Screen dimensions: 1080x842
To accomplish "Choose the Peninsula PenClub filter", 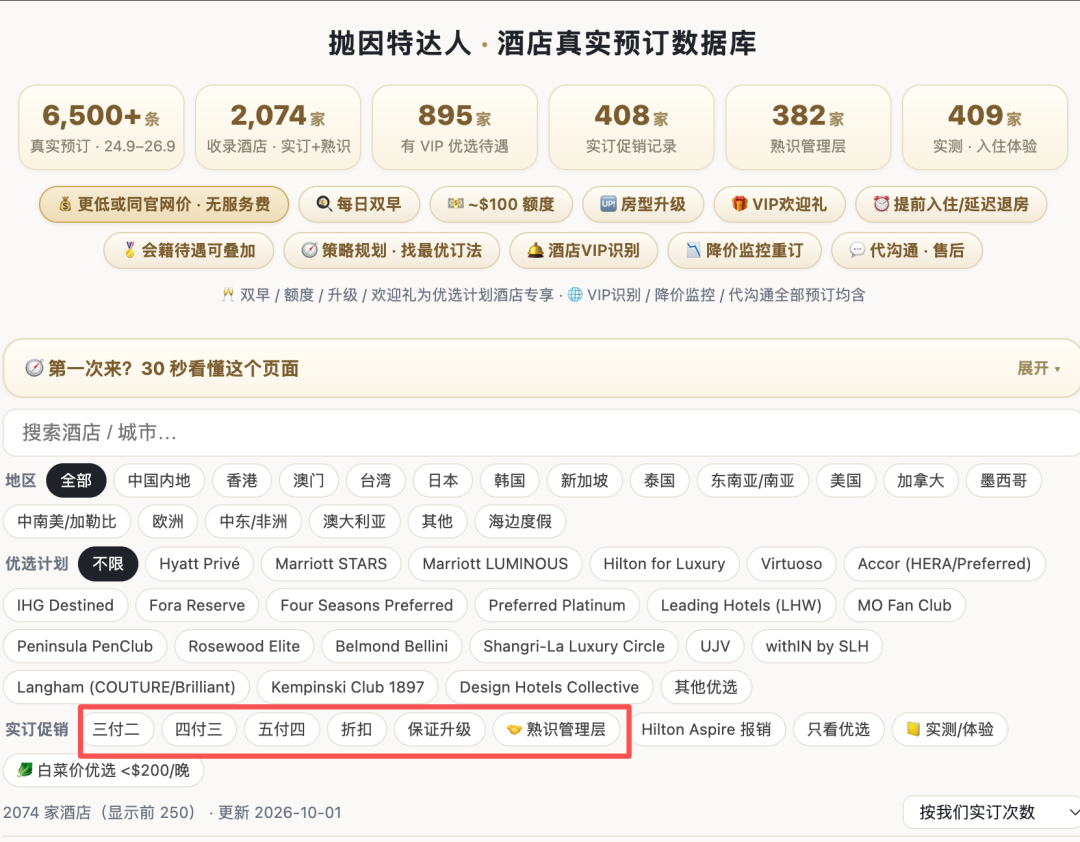I will 85,646.
